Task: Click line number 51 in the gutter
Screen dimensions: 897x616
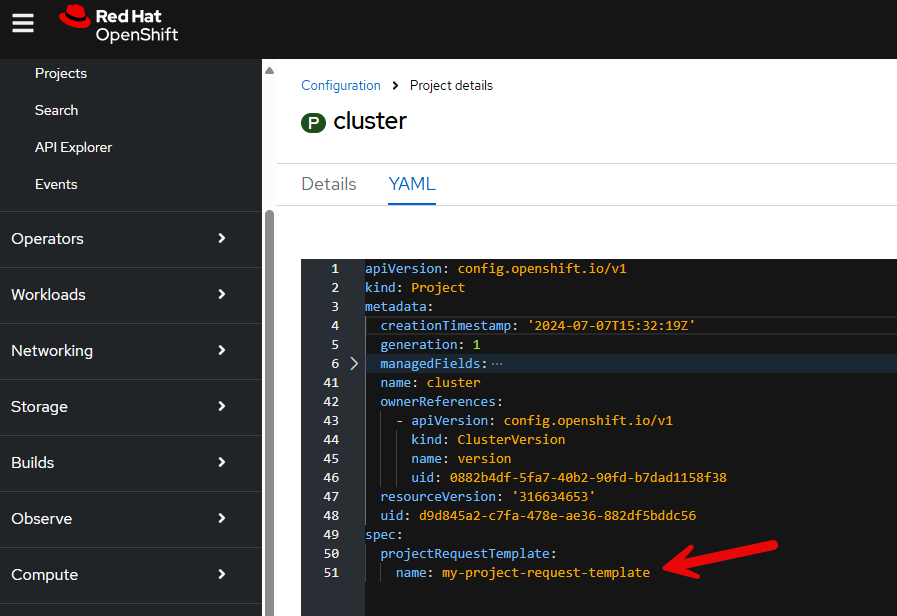Action: [x=331, y=573]
